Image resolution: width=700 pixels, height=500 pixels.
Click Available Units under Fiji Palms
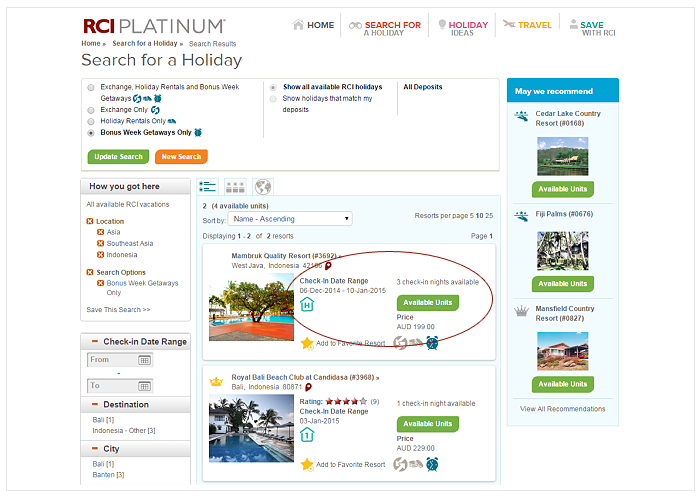pyautogui.click(x=562, y=284)
